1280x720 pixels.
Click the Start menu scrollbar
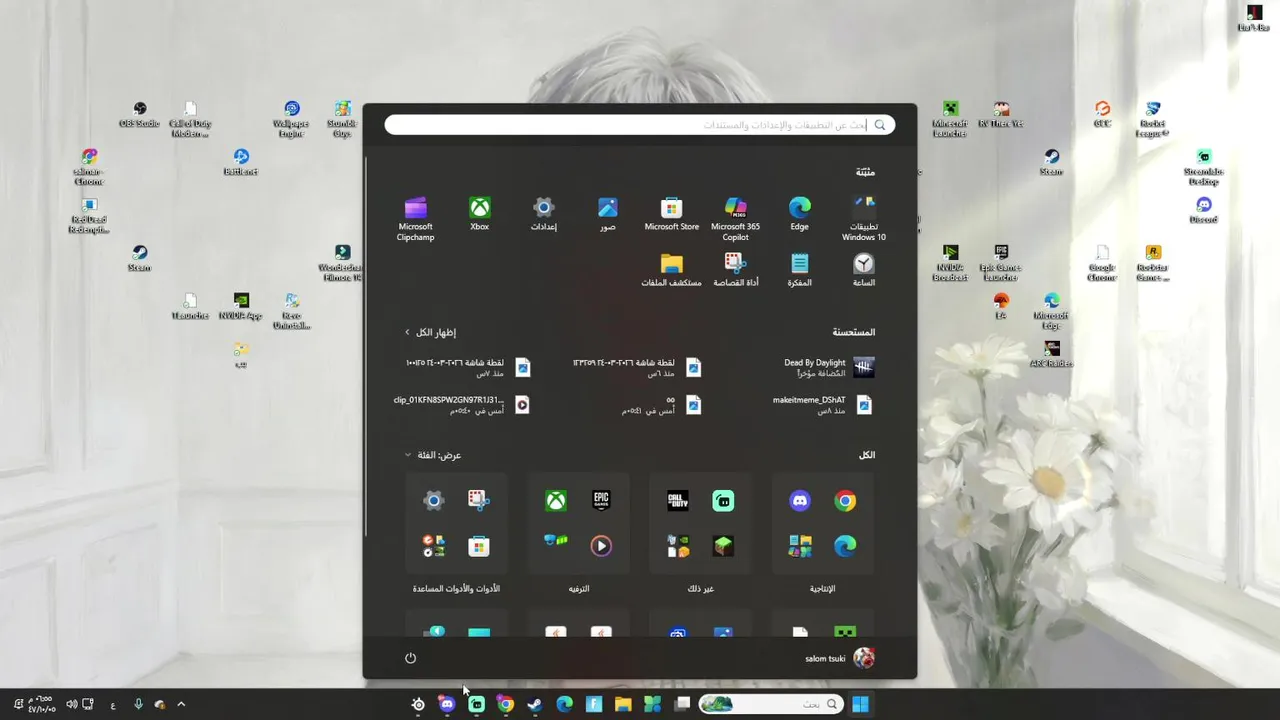(367, 345)
